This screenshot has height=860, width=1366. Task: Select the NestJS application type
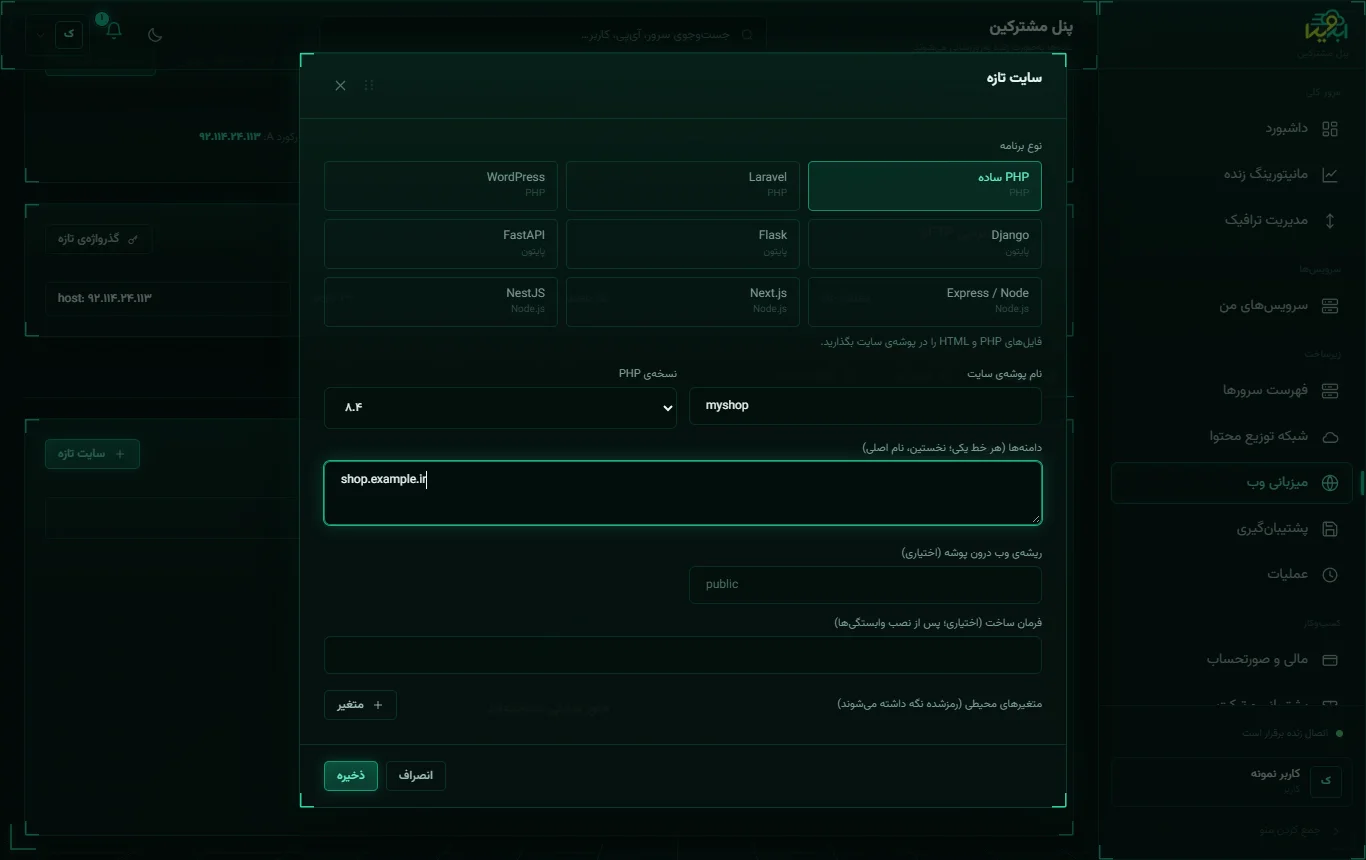pyautogui.click(x=441, y=302)
